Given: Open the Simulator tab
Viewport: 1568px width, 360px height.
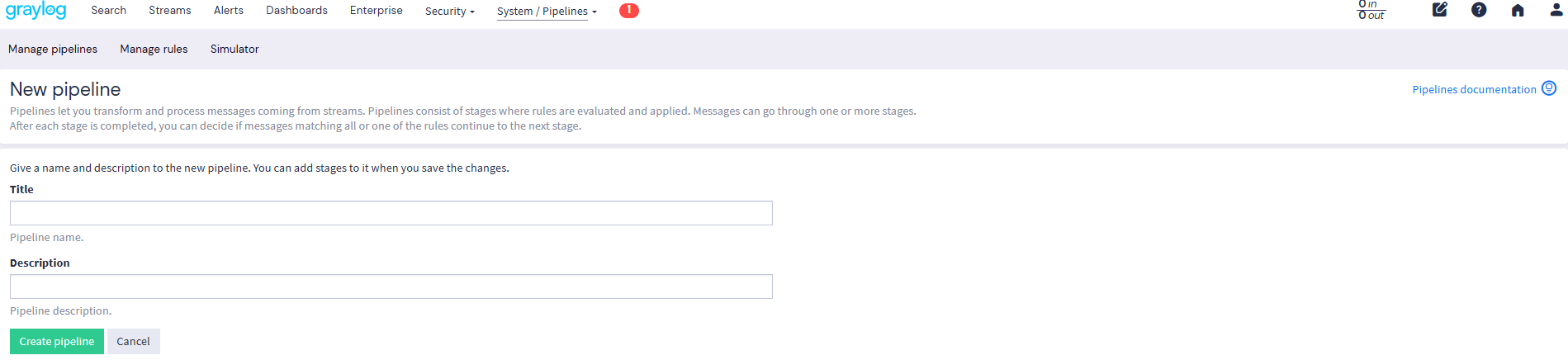Looking at the screenshot, I should 234,50.
